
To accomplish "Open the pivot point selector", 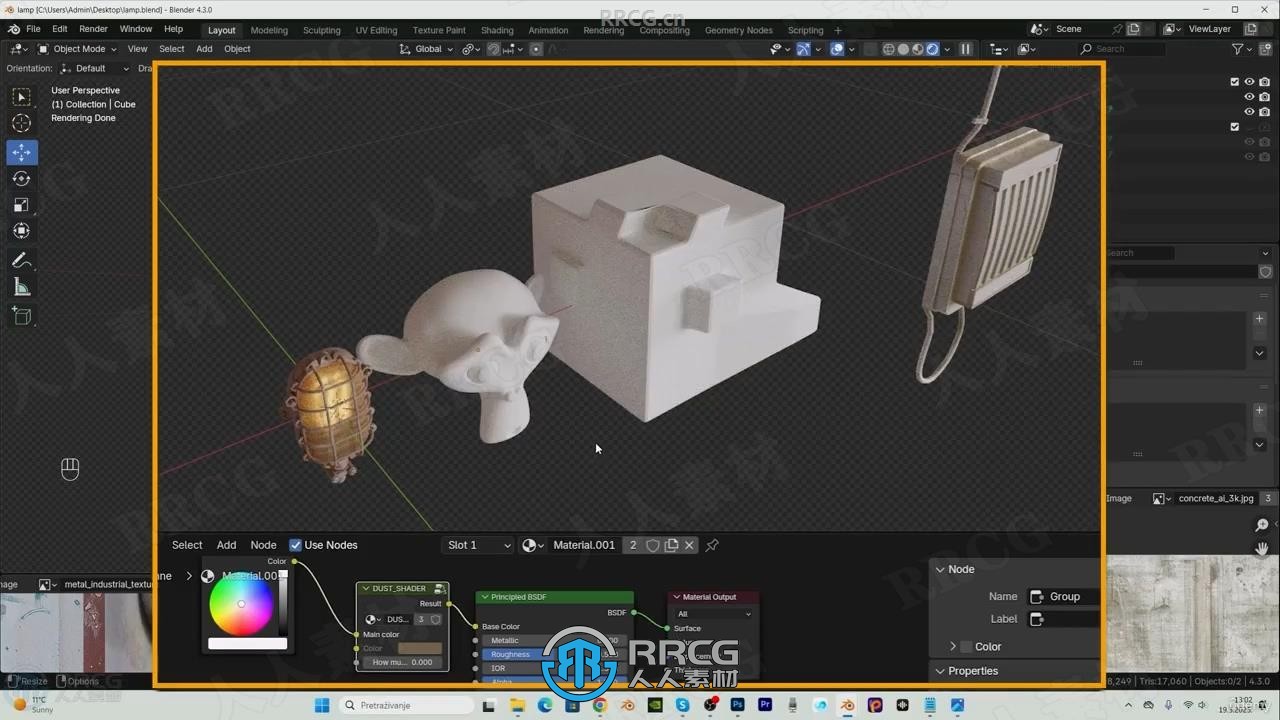I will [x=470, y=49].
